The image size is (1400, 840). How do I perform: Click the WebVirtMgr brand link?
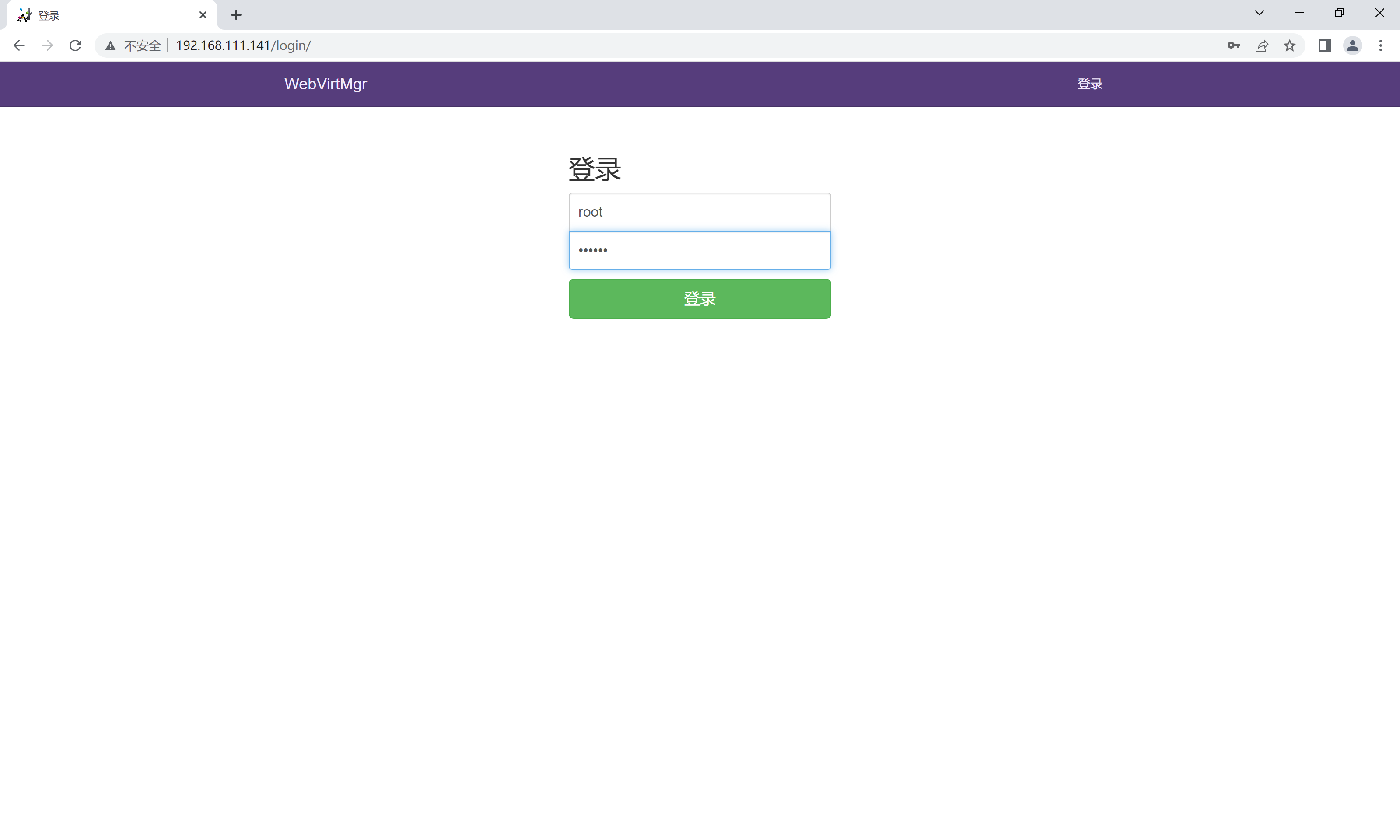[x=325, y=84]
